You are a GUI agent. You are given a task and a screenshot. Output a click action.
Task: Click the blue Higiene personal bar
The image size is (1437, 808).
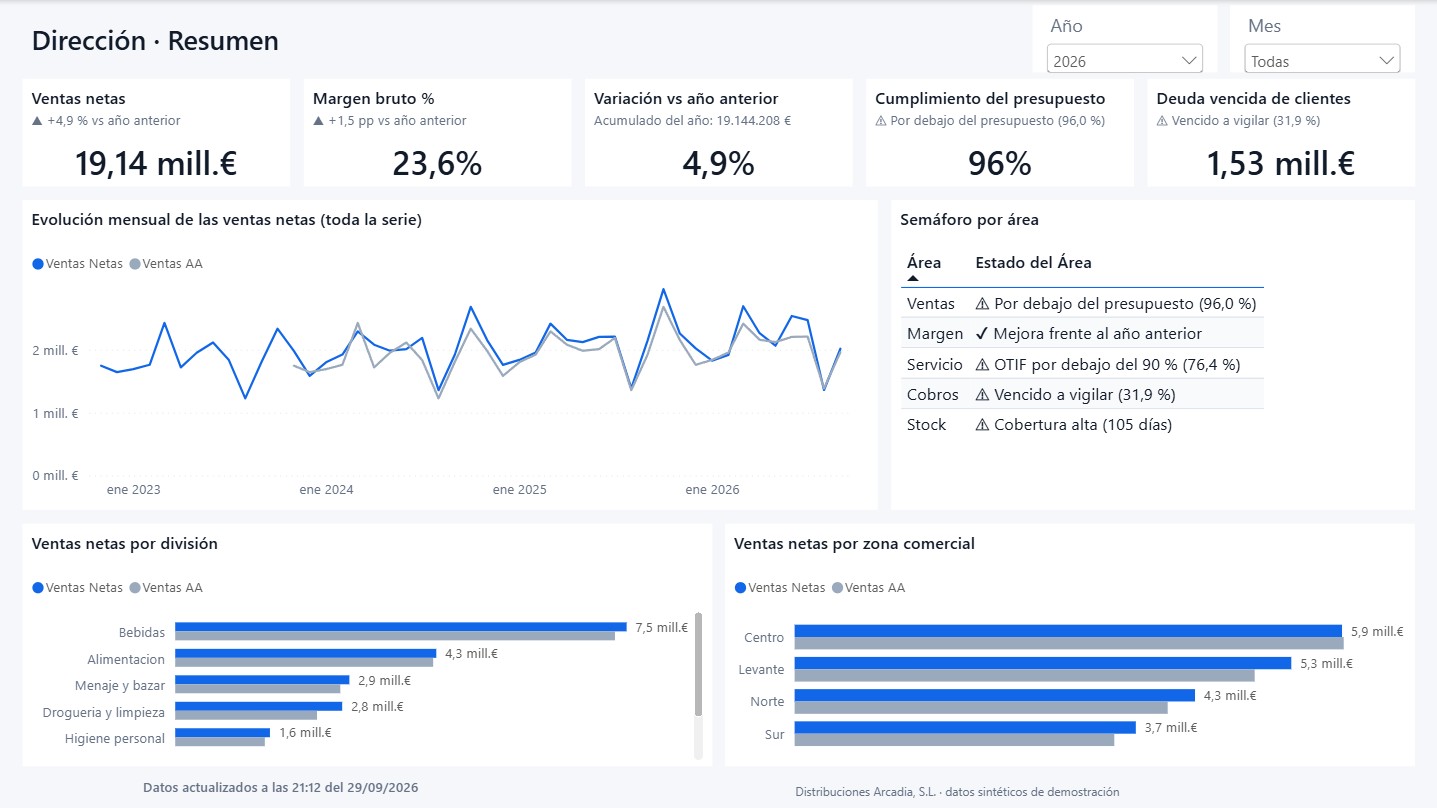(x=222, y=733)
